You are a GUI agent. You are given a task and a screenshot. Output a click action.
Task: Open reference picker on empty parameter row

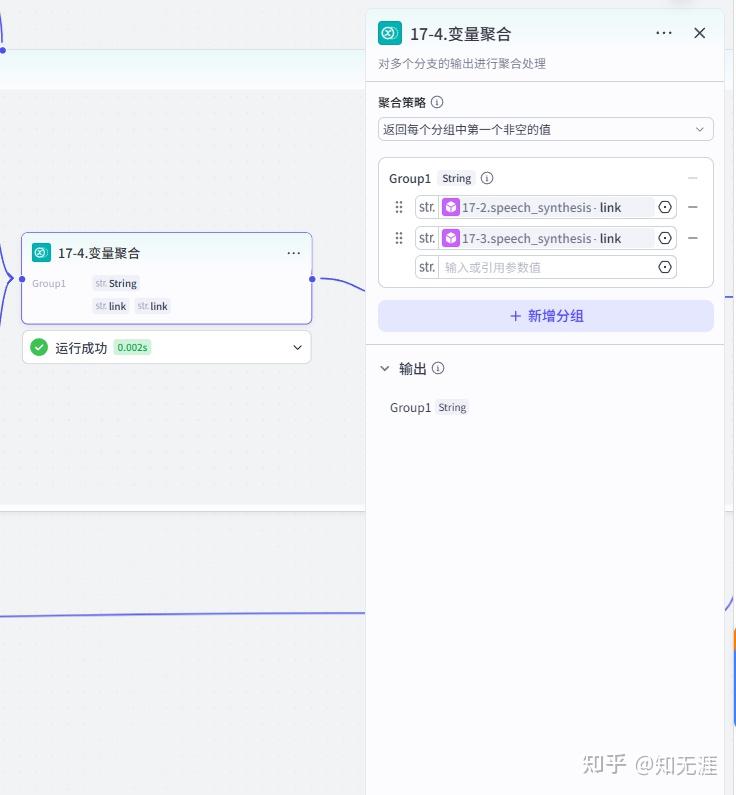tap(665, 267)
